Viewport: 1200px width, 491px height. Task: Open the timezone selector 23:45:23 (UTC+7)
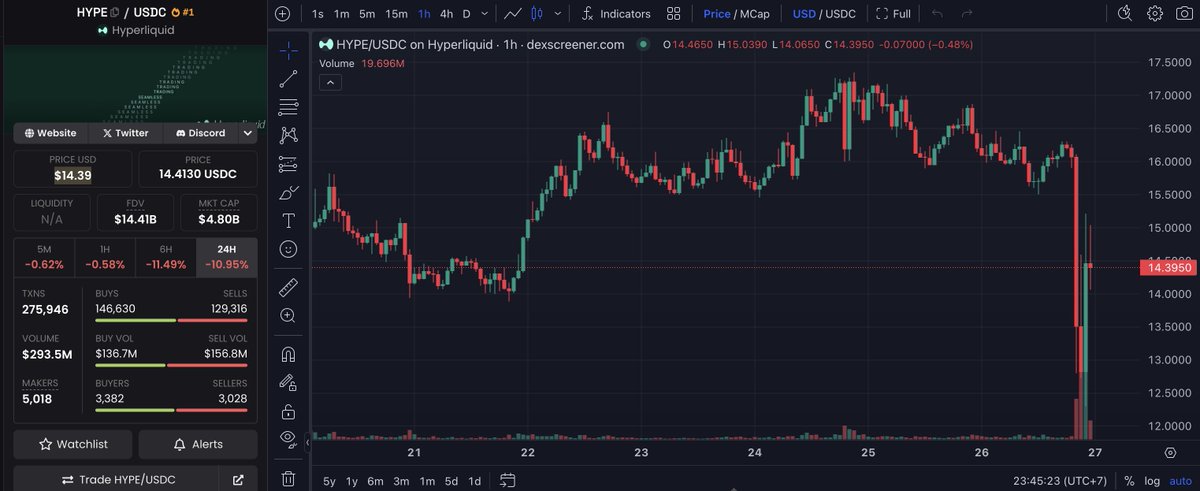1058,480
